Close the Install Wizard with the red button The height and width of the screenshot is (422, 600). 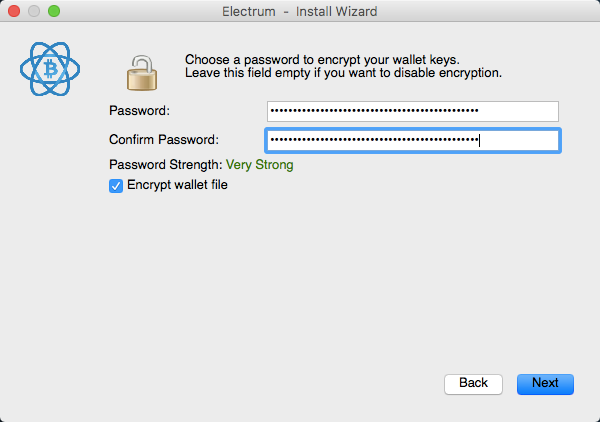[14, 11]
